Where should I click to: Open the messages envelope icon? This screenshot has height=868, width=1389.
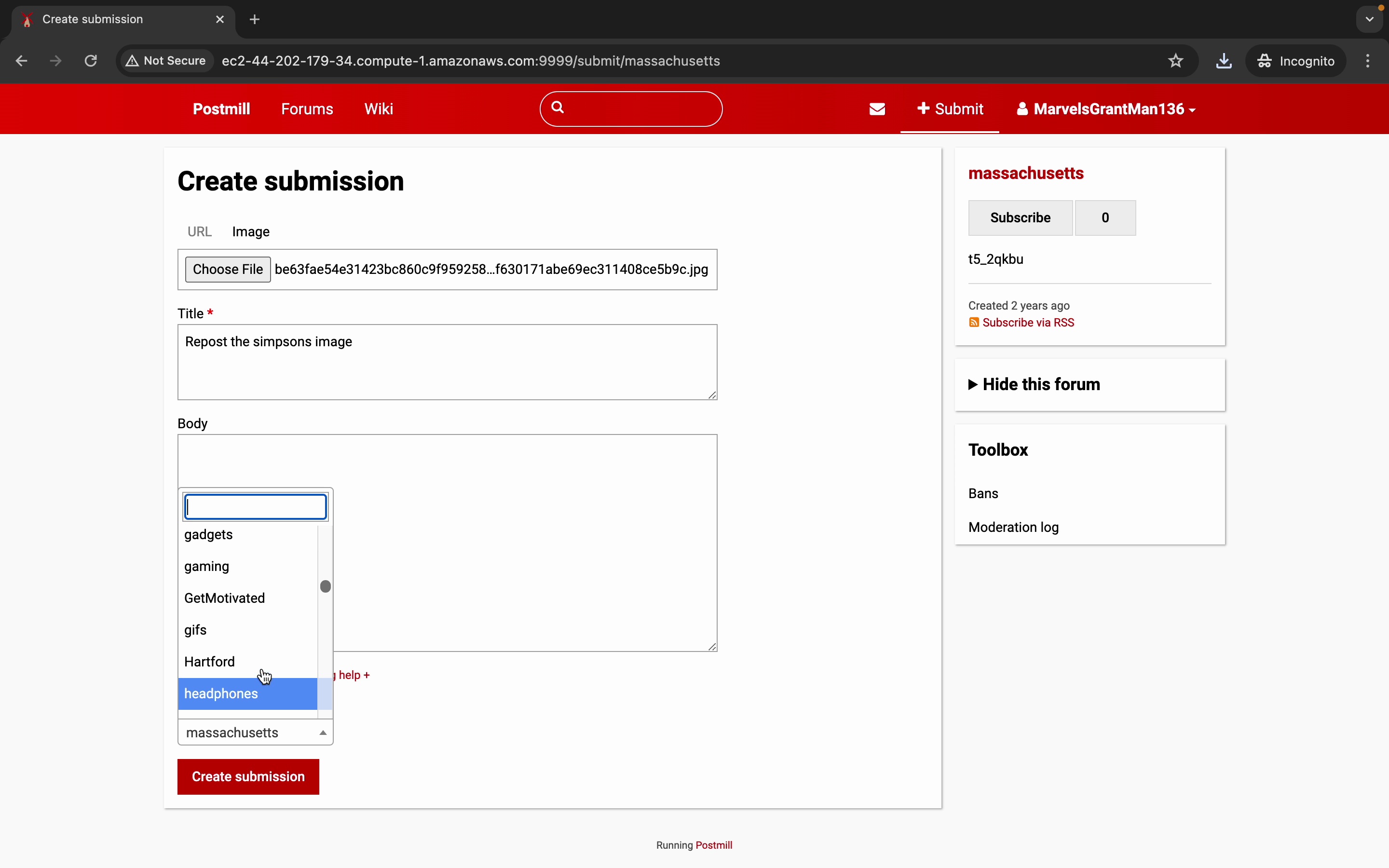[x=877, y=109]
